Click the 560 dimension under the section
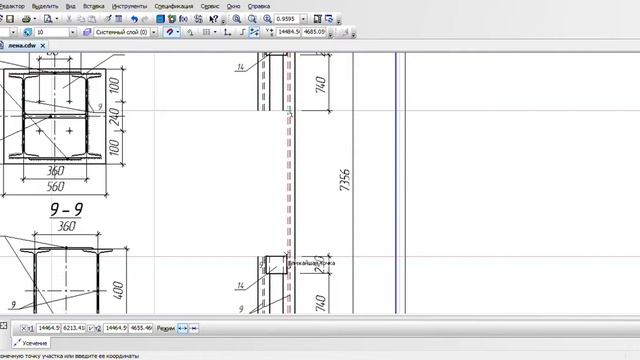 (55, 187)
